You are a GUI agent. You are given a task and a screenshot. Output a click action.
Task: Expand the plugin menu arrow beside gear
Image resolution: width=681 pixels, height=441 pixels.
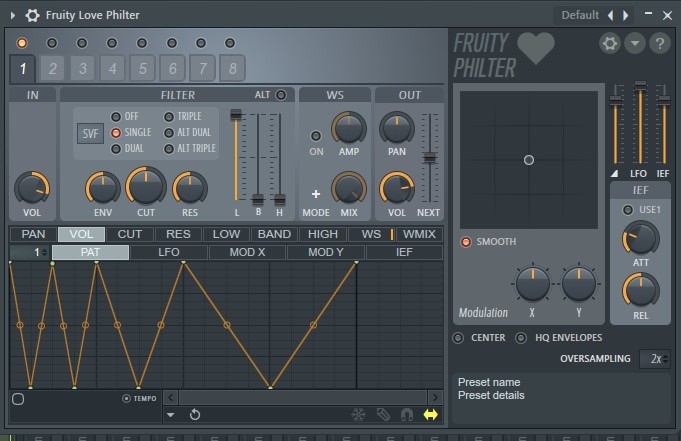13,15
